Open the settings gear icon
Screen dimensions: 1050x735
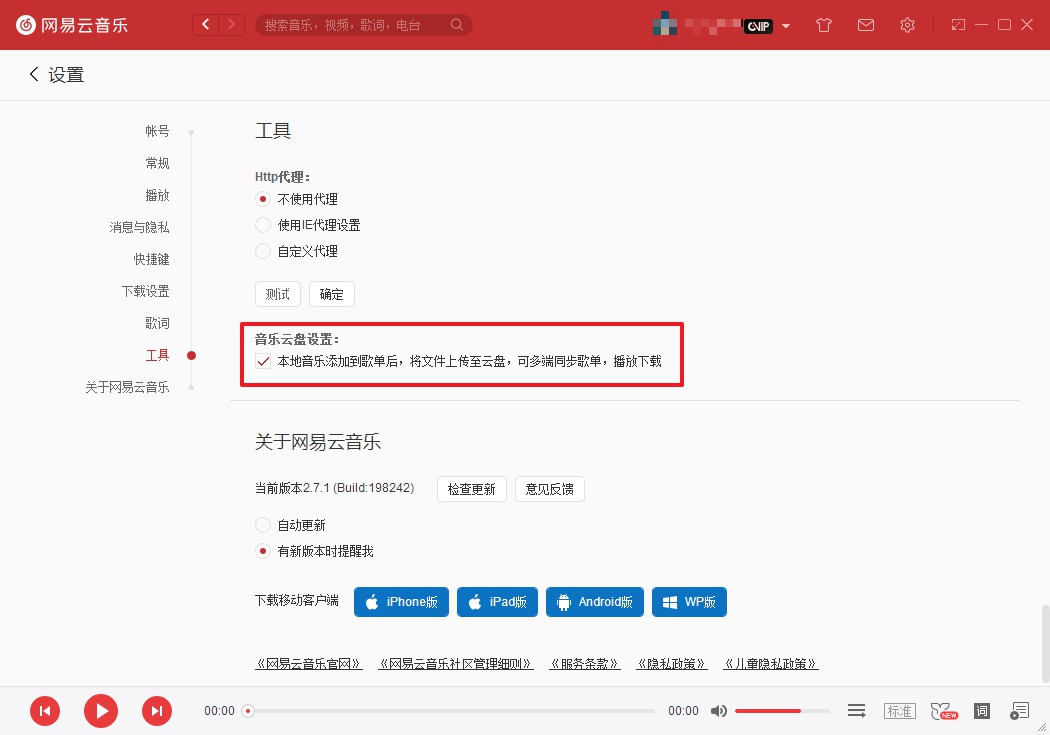(907, 25)
